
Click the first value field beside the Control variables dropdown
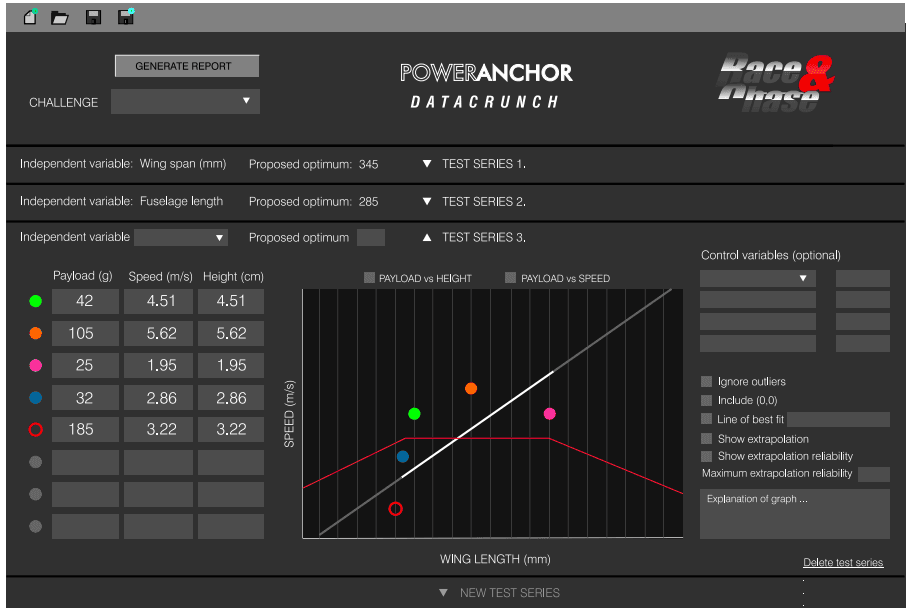click(x=863, y=279)
